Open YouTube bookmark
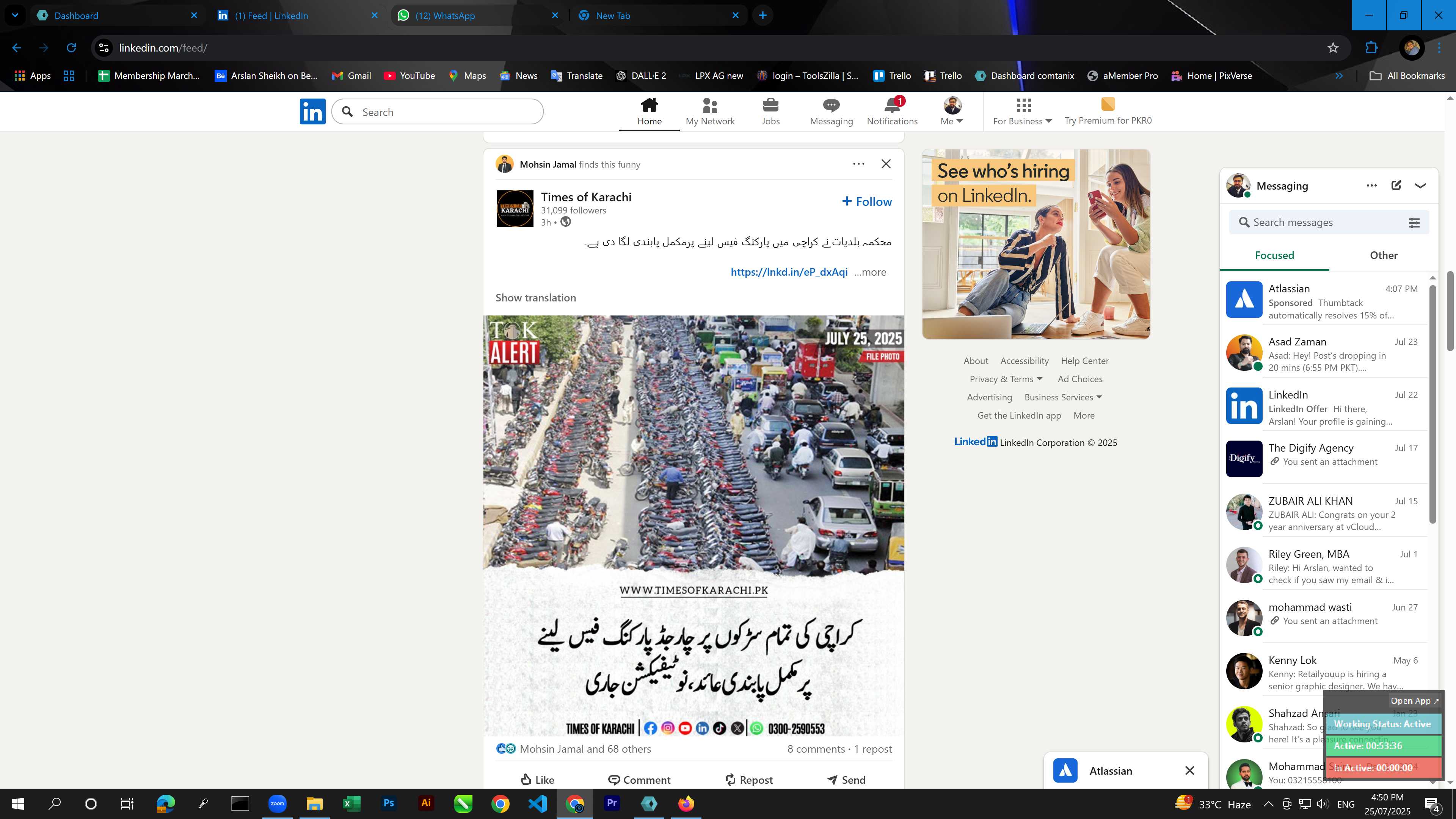The height and width of the screenshot is (819, 1456). click(409, 76)
